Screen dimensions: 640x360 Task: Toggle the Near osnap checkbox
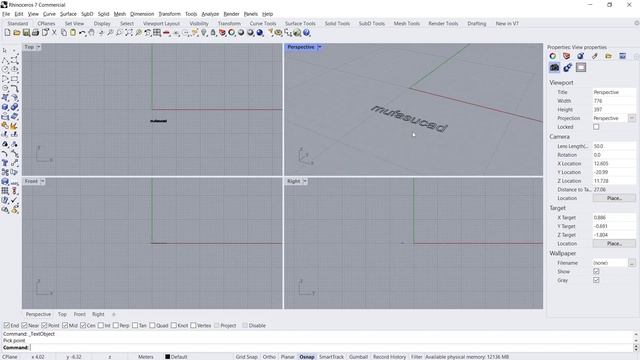24,325
